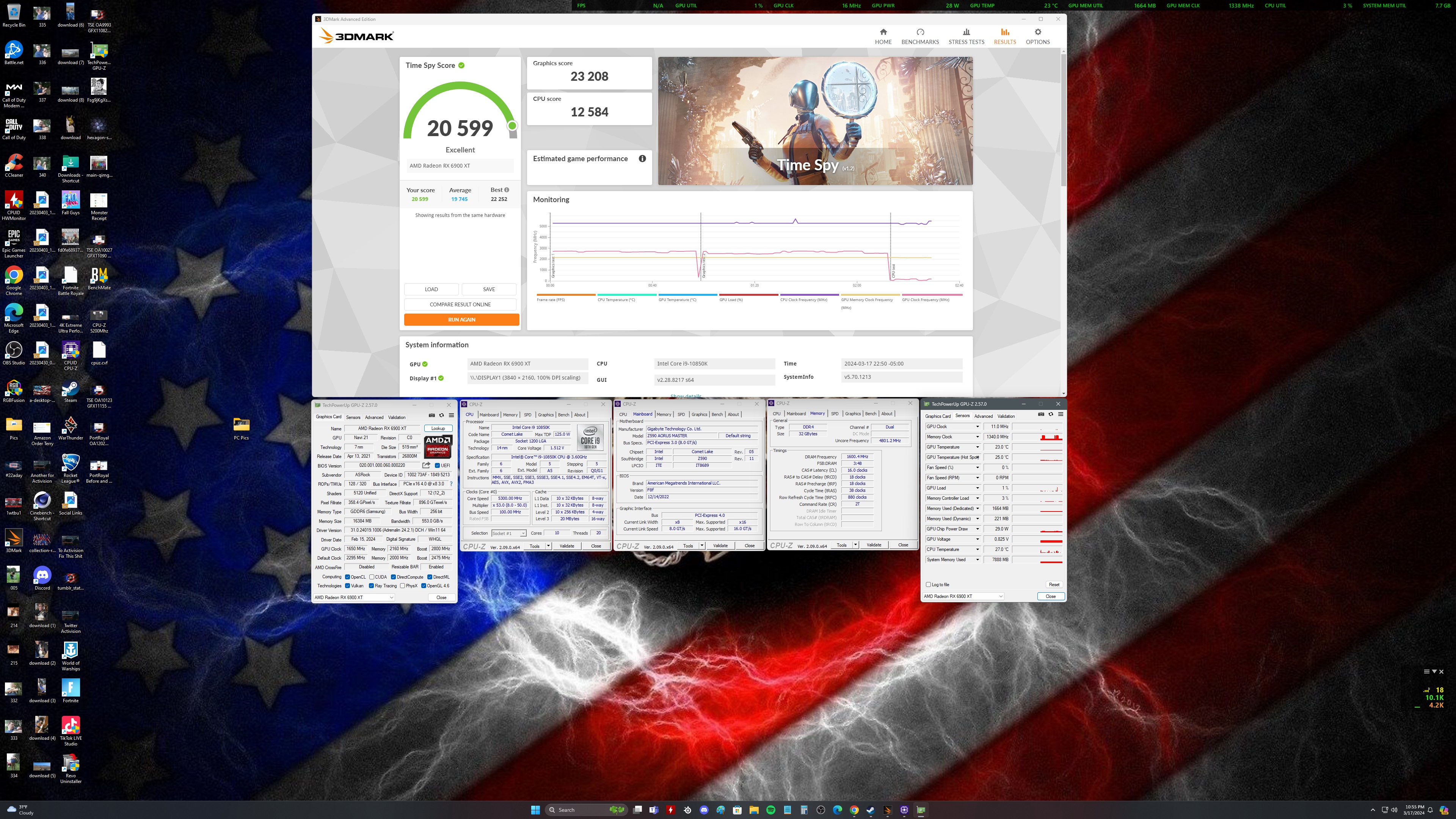Open Spotify from the taskbar
This screenshot has width=1456, height=819.
click(770, 810)
